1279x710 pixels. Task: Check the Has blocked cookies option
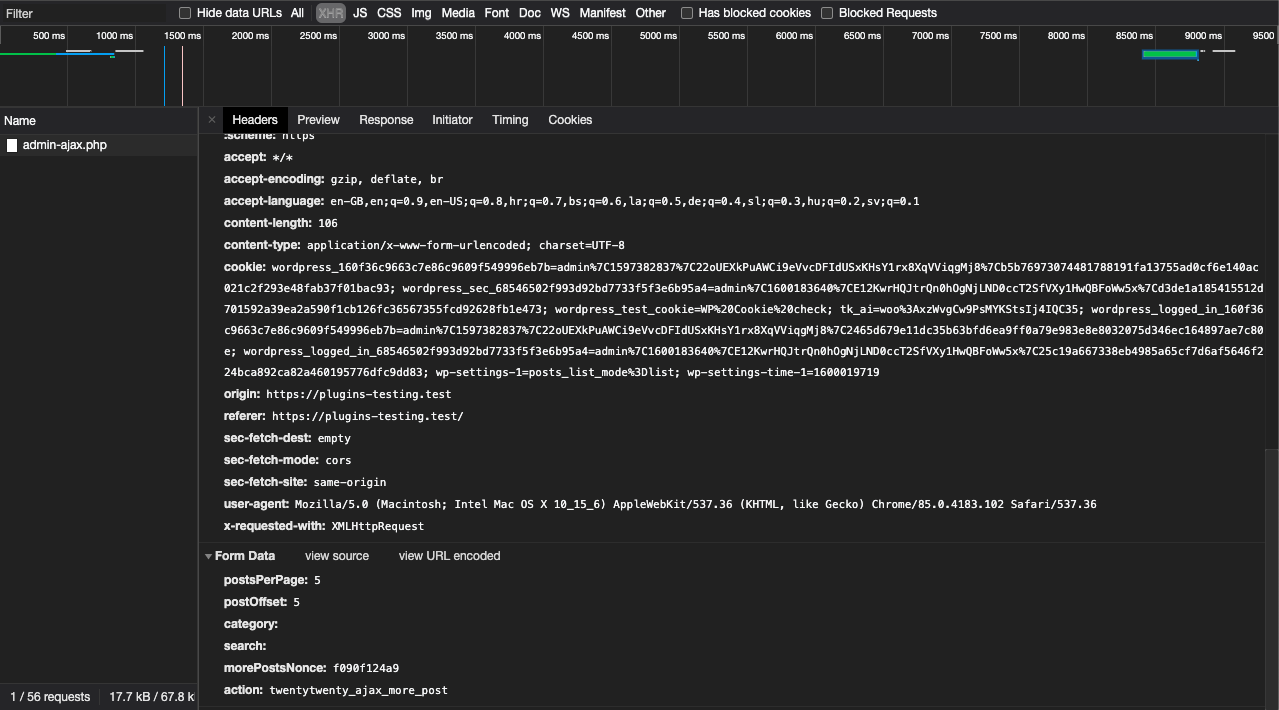[686, 13]
